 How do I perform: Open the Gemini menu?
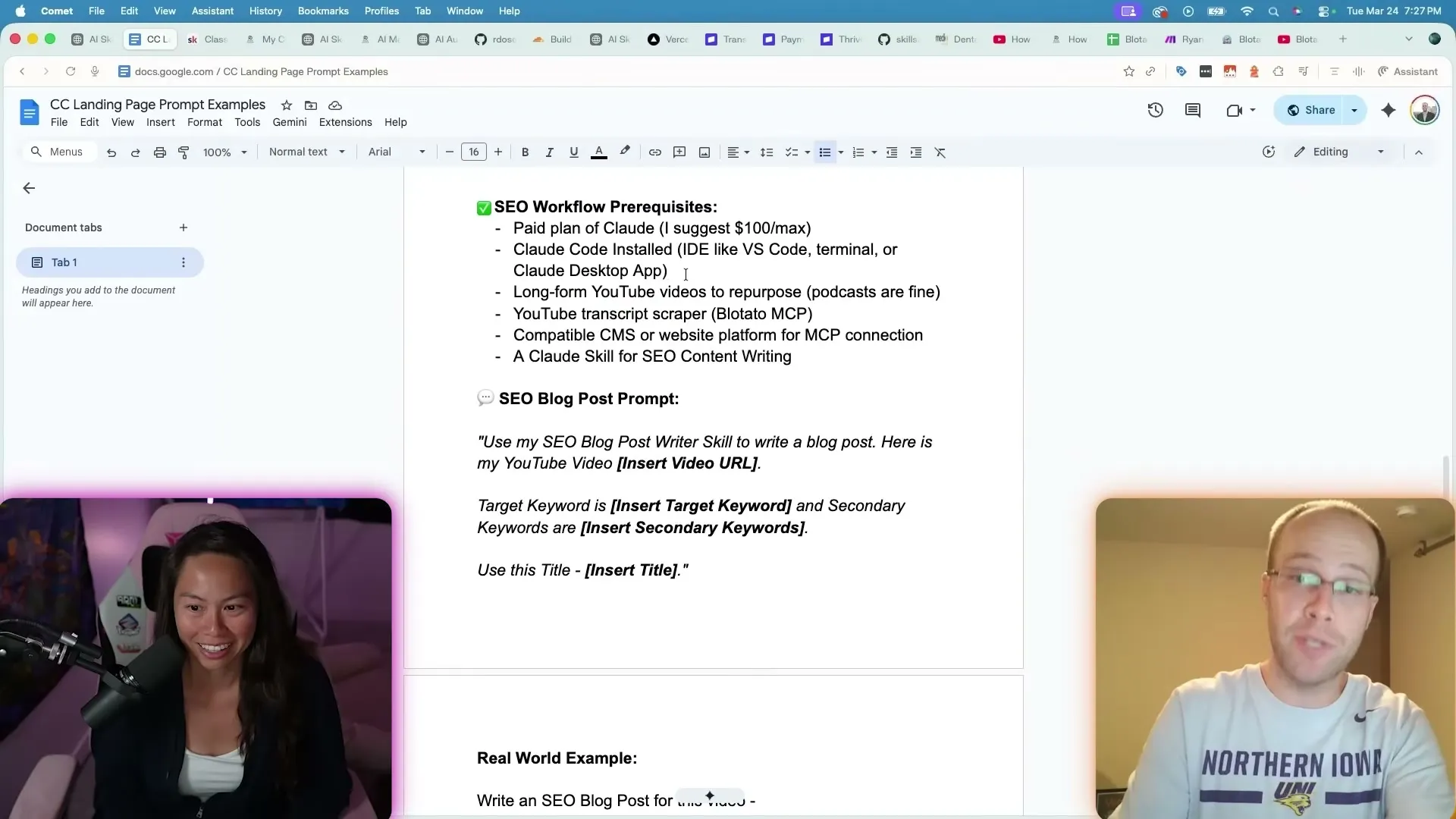click(x=290, y=122)
